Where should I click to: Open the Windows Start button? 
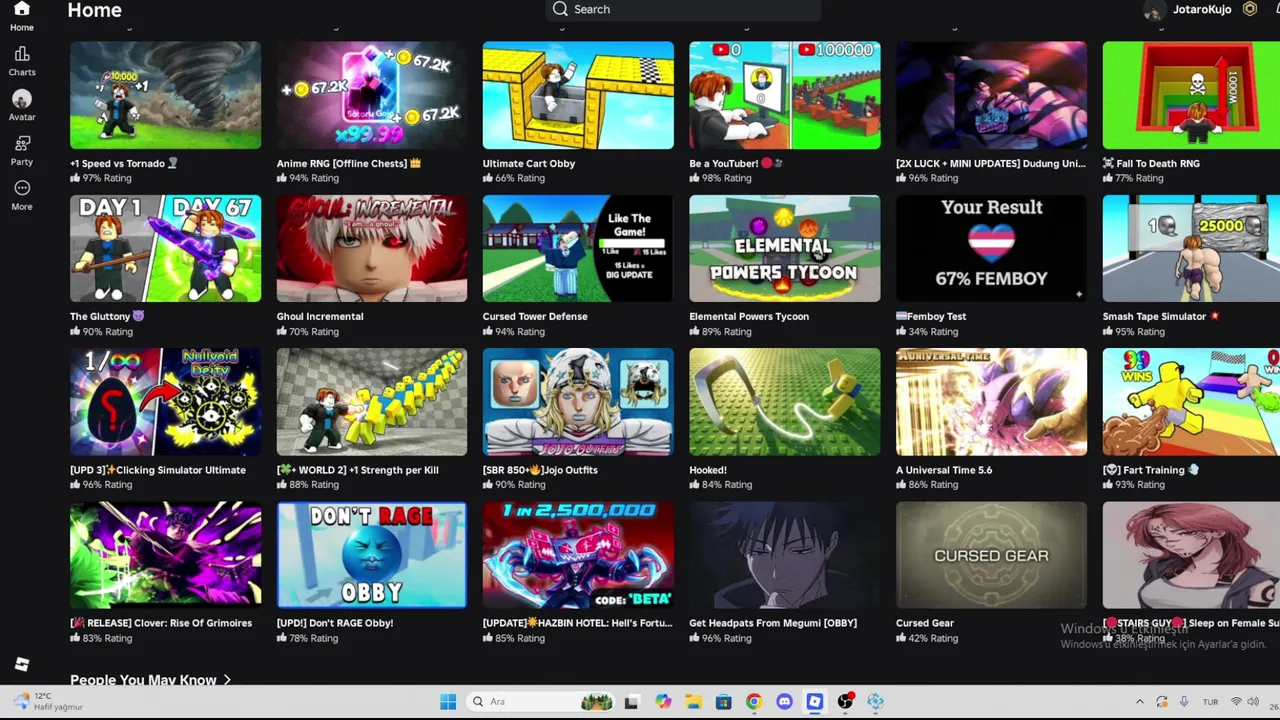(x=448, y=702)
